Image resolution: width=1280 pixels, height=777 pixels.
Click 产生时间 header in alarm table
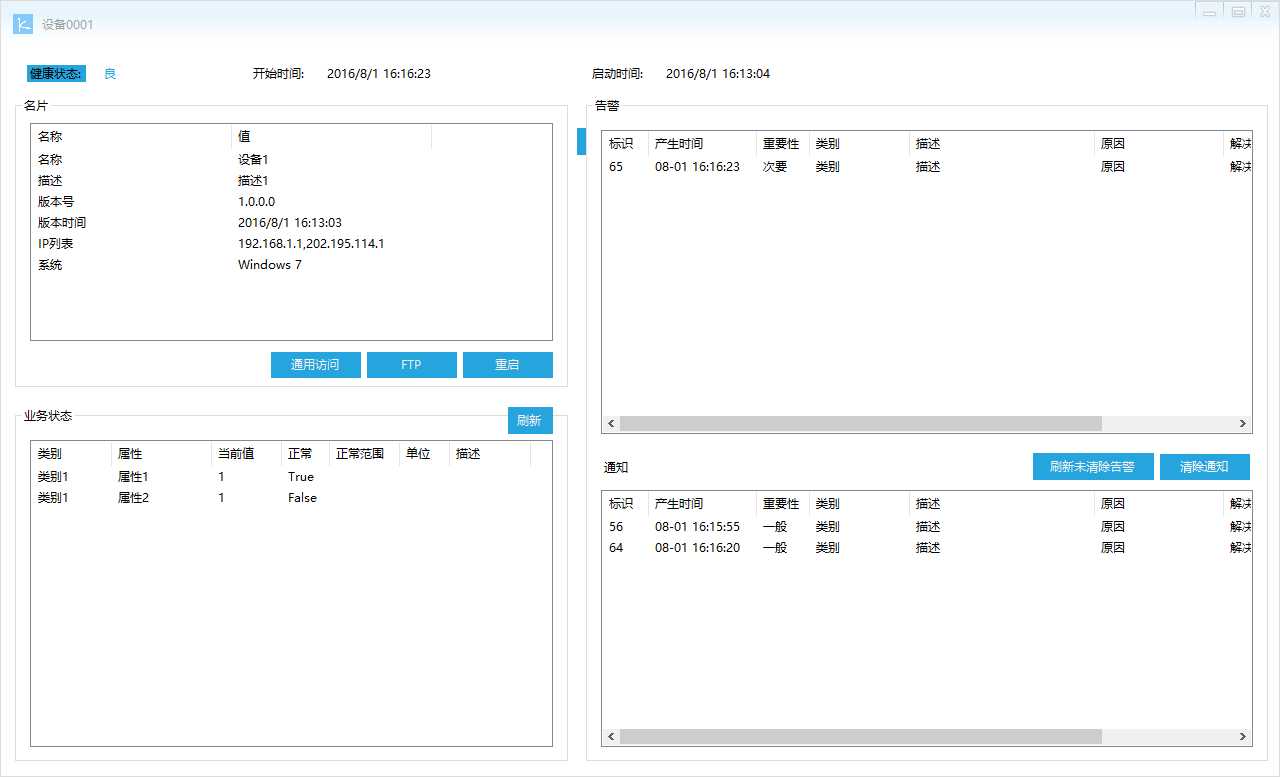coord(702,144)
